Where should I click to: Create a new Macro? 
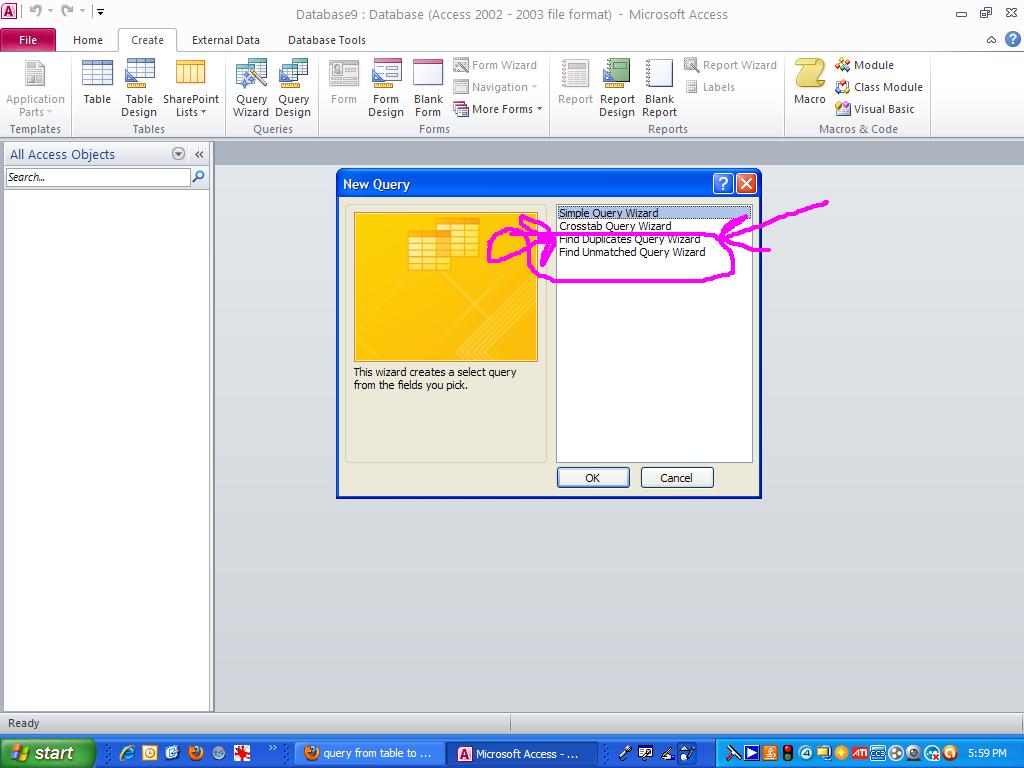tap(810, 82)
